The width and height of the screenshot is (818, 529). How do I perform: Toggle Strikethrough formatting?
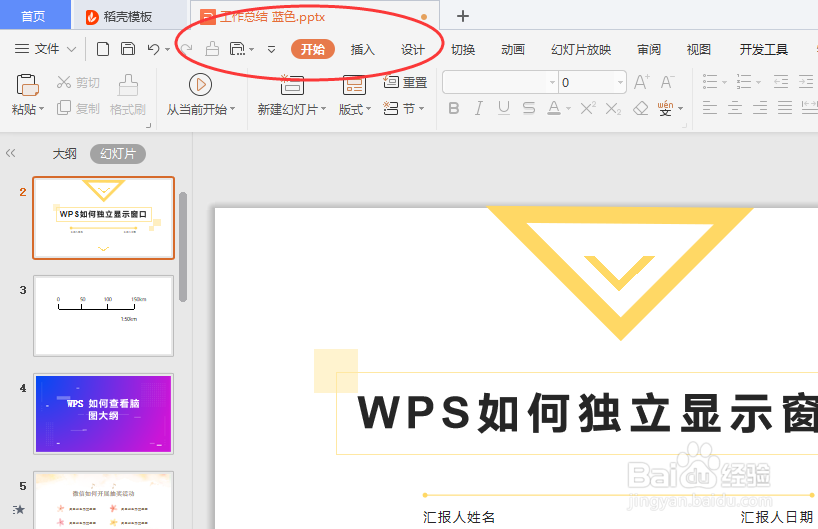click(529, 109)
